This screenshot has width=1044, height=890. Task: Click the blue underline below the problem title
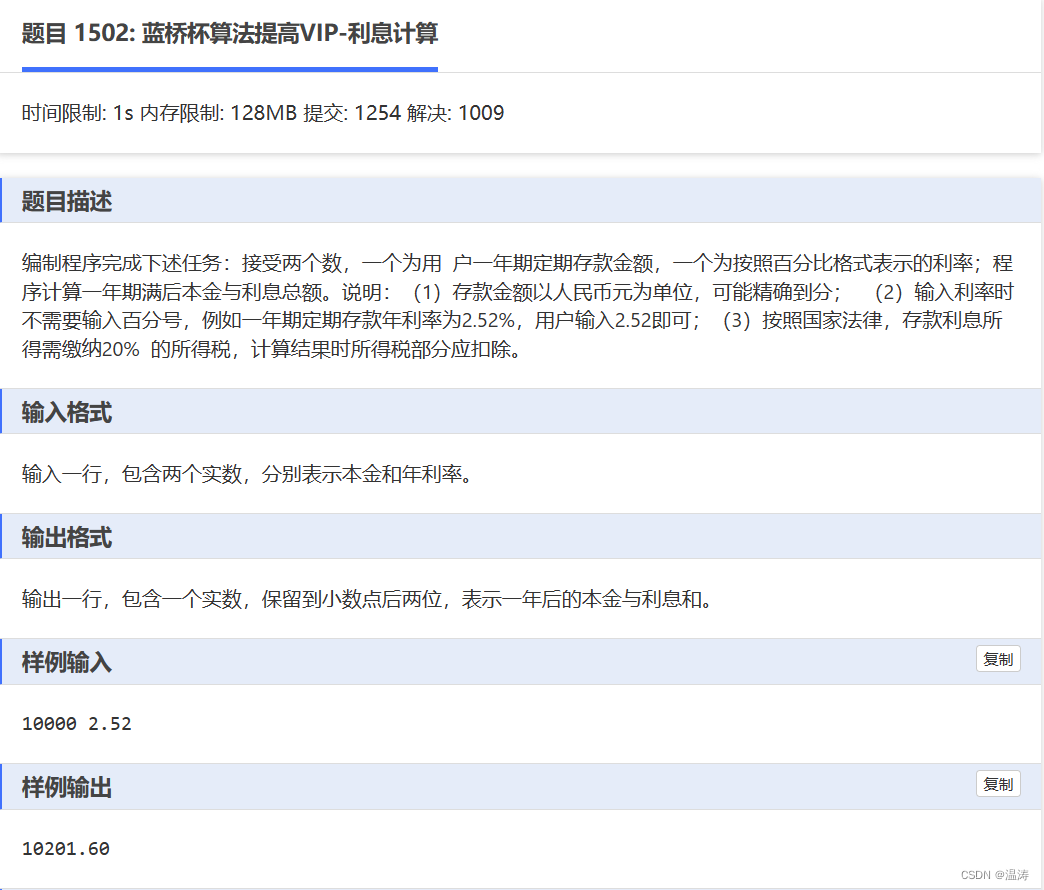click(x=230, y=71)
